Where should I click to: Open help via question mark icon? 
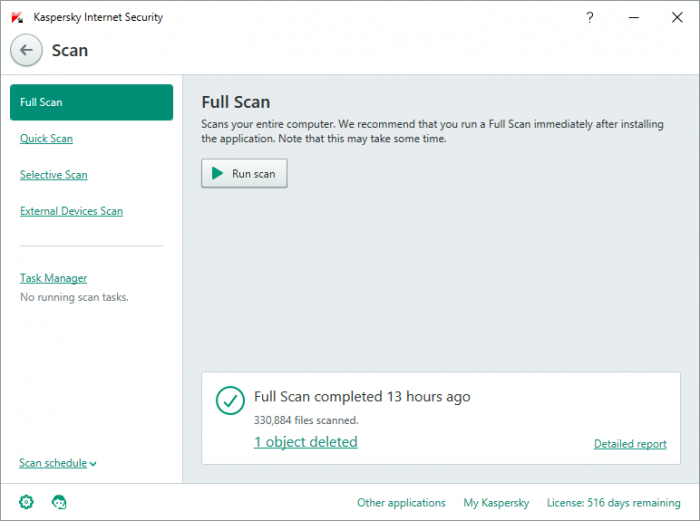coord(590,18)
